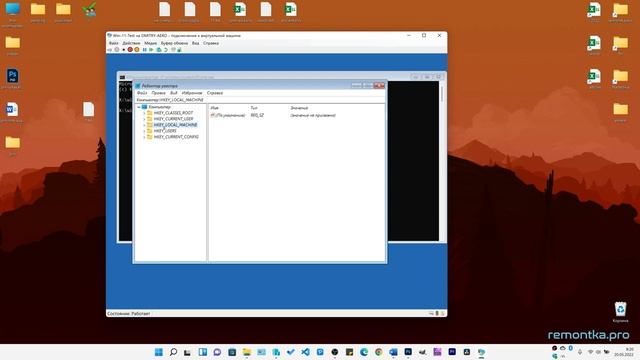Select HKEY_CURRENT_CONFIG in the registry tree

coord(176,137)
